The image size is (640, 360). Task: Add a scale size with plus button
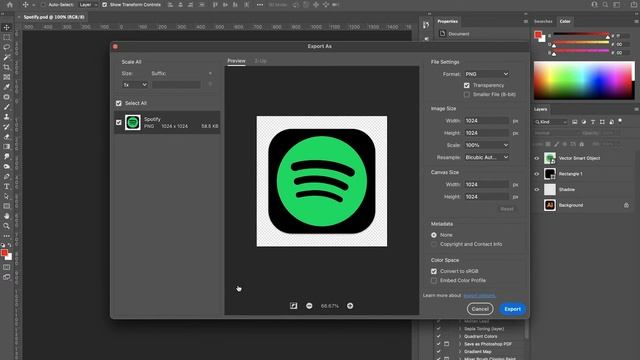tap(210, 73)
